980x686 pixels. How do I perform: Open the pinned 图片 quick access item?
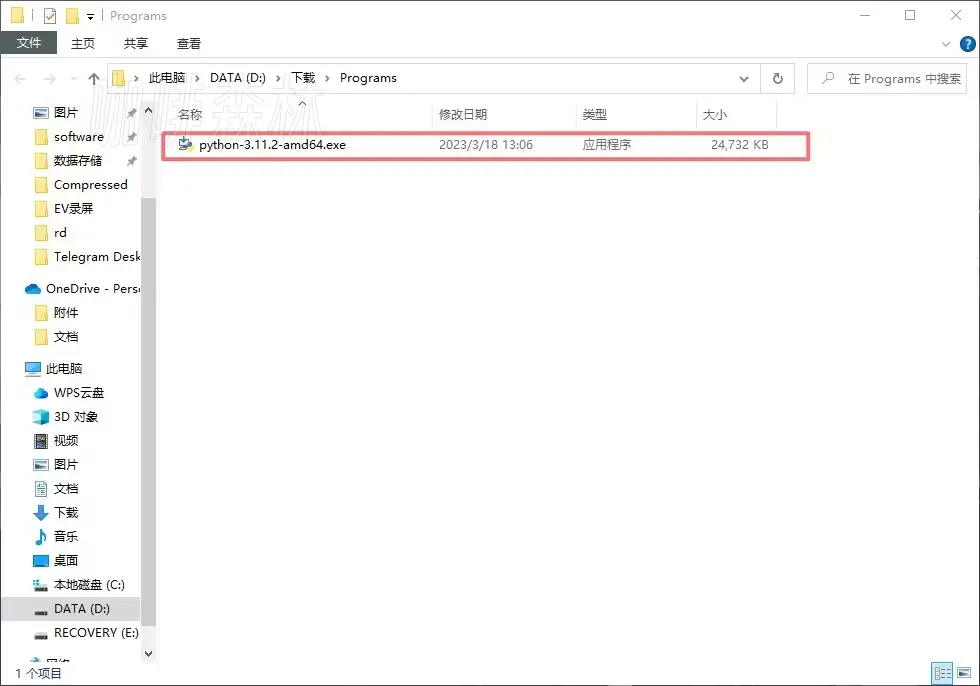pyautogui.click(x=66, y=112)
